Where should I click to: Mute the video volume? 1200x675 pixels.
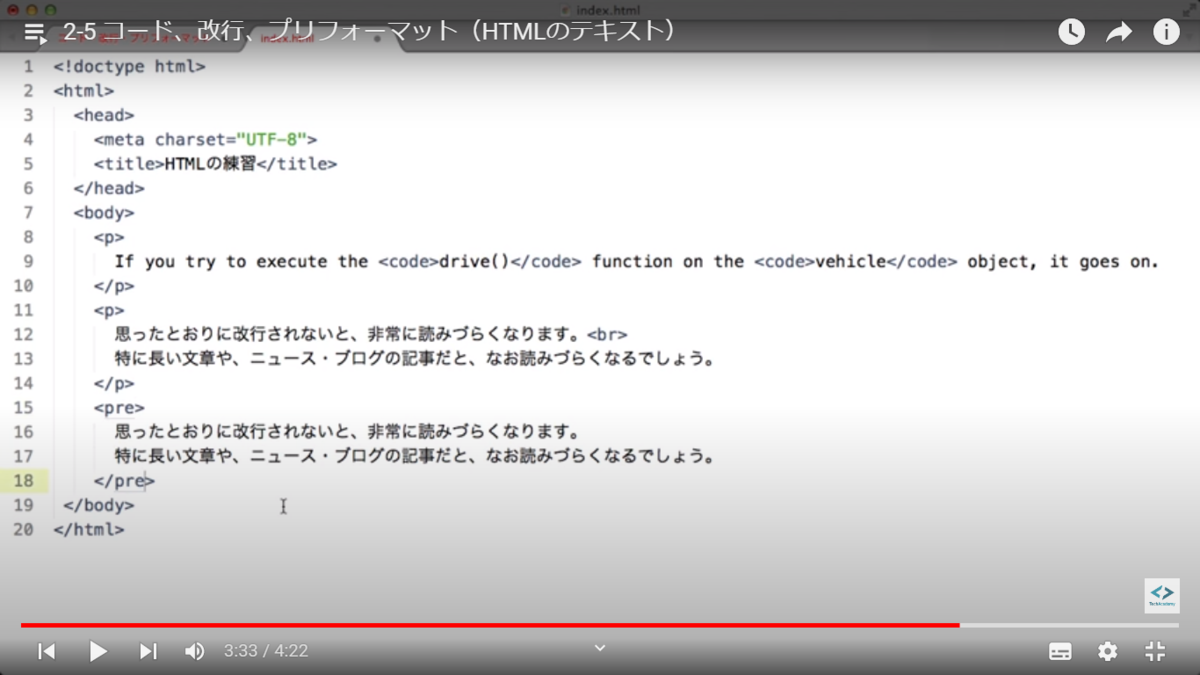(195, 651)
